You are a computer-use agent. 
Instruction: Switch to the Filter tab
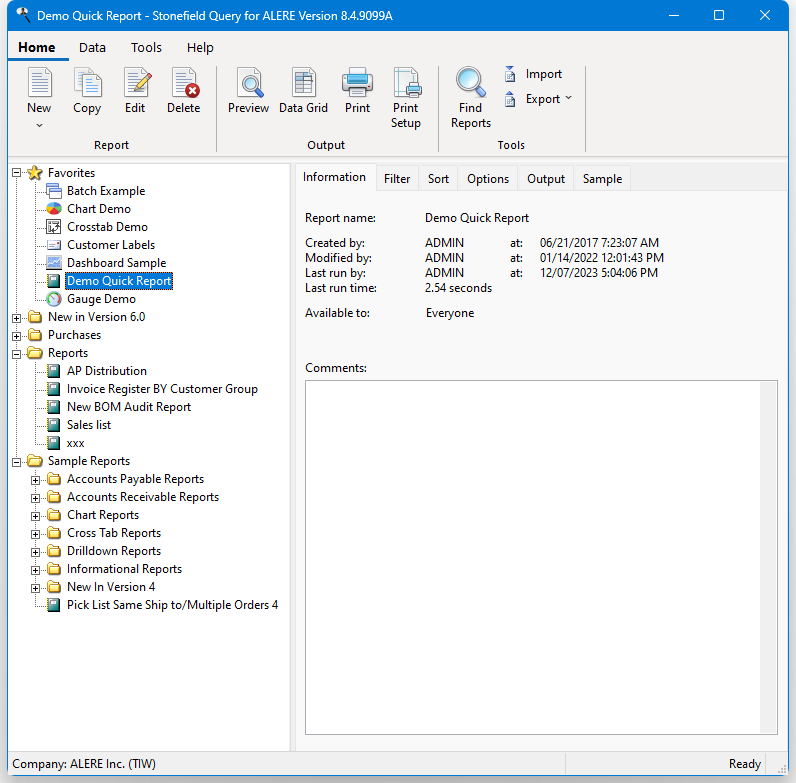pyautogui.click(x=397, y=179)
